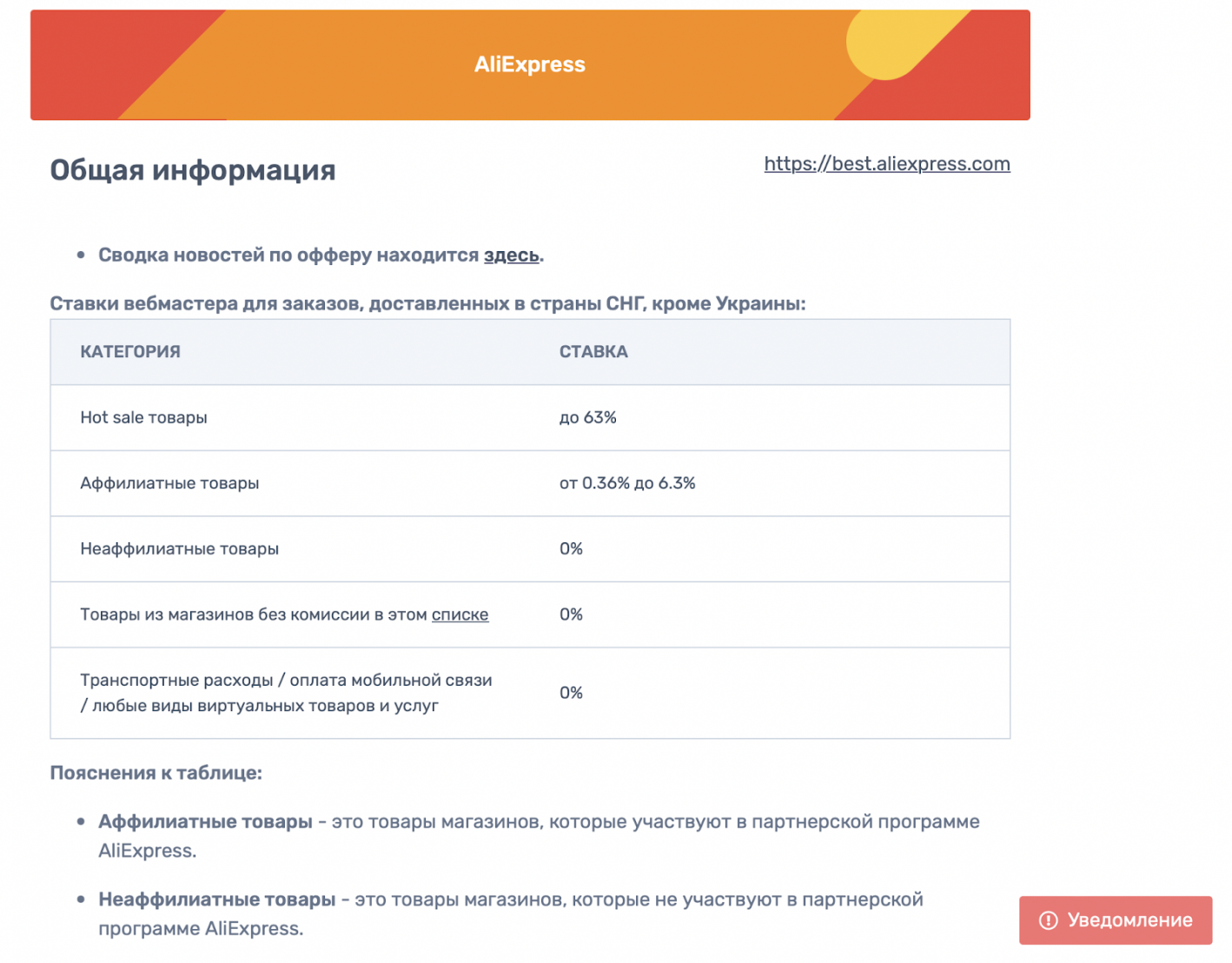1232x963 pixels.
Task: Click the AliExpress banner title
Action: [530, 64]
